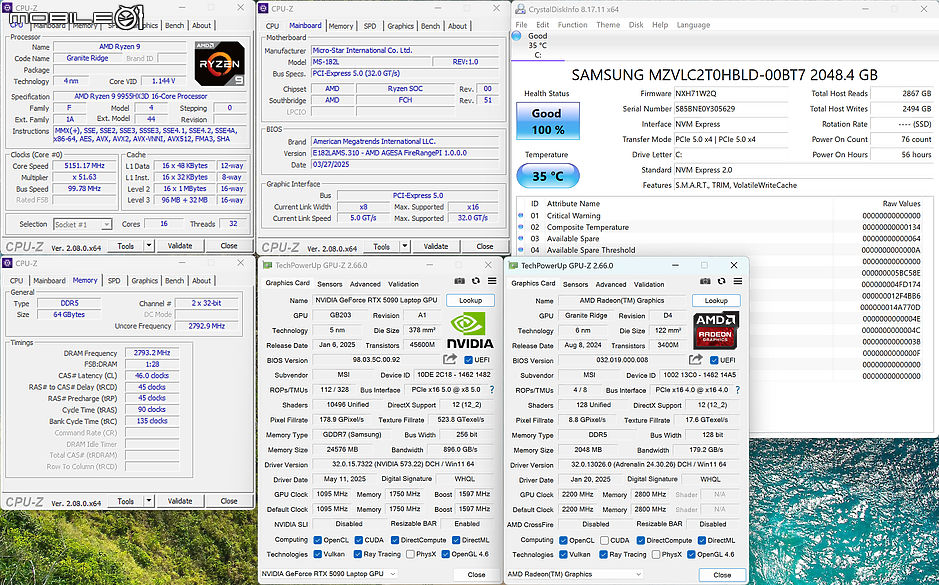Open Tools dropdown arrow in CPU-Z Memory window
Viewport: 939px width, 585px height.
tap(149, 501)
